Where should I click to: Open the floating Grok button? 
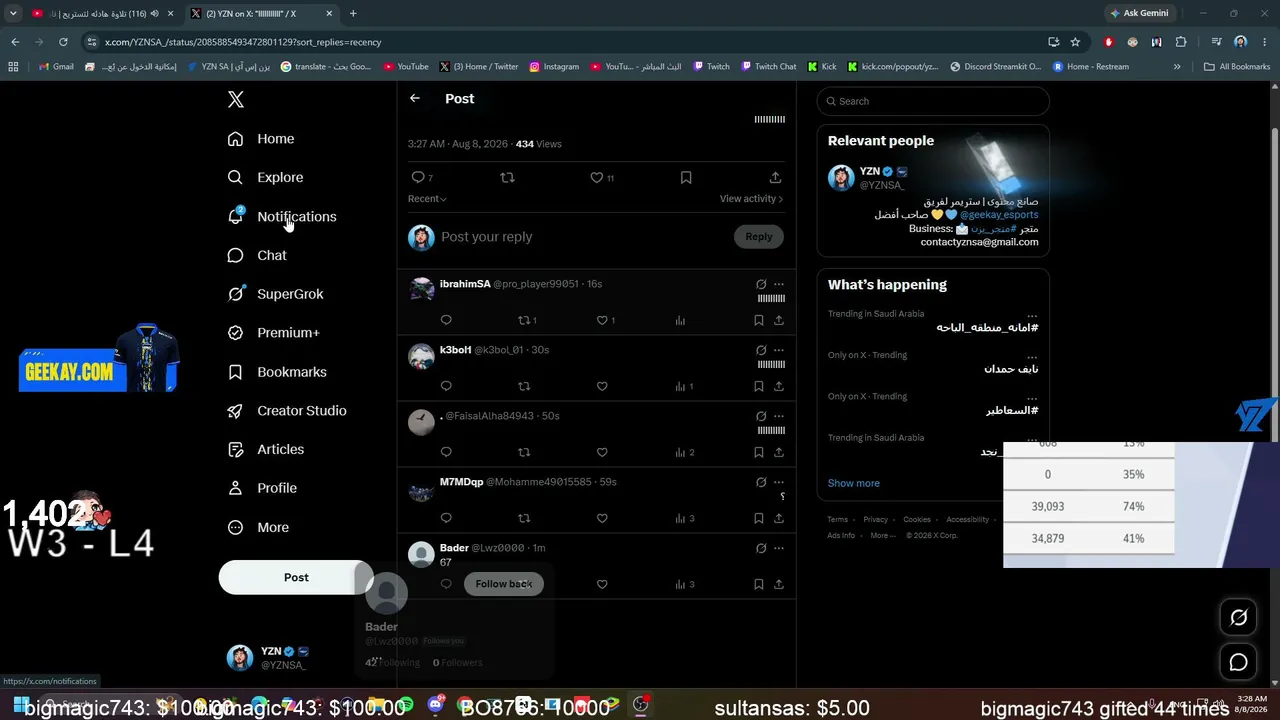pyautogui.click(x=1238, y=618)
